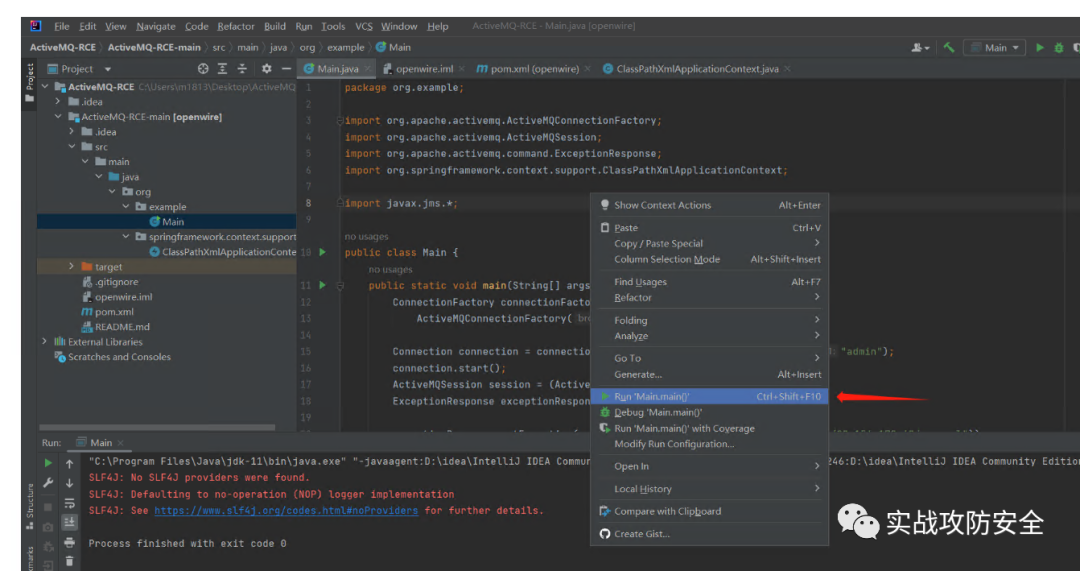Click the run gutter arrow next to main method
The image size is (1080, 571).
(322, 285)
